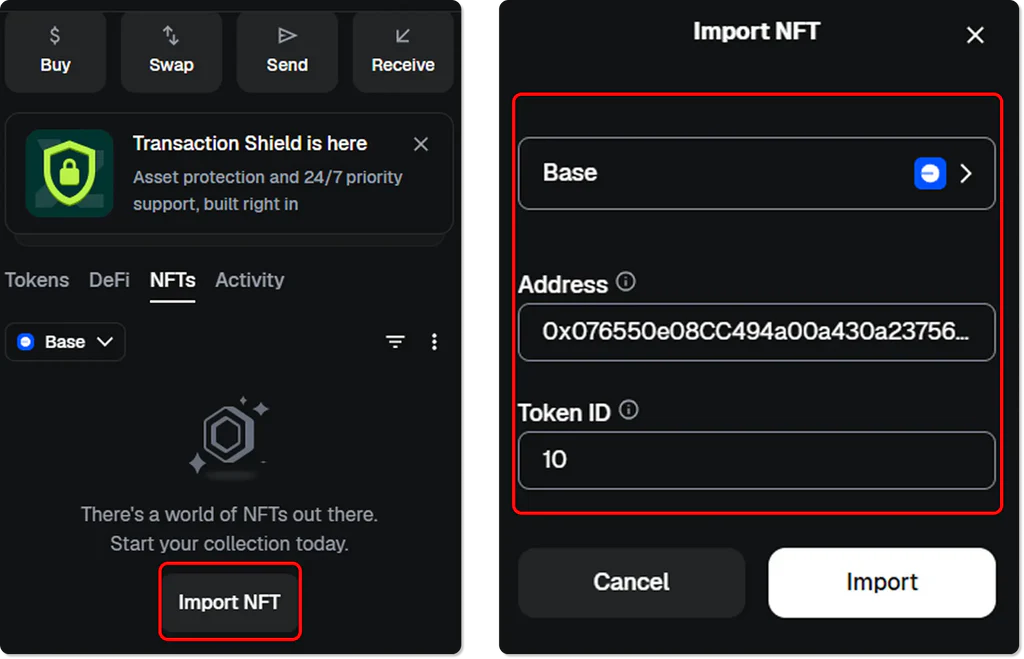
Task: Click the Swap arrows icon
Action: pos(171,36)
